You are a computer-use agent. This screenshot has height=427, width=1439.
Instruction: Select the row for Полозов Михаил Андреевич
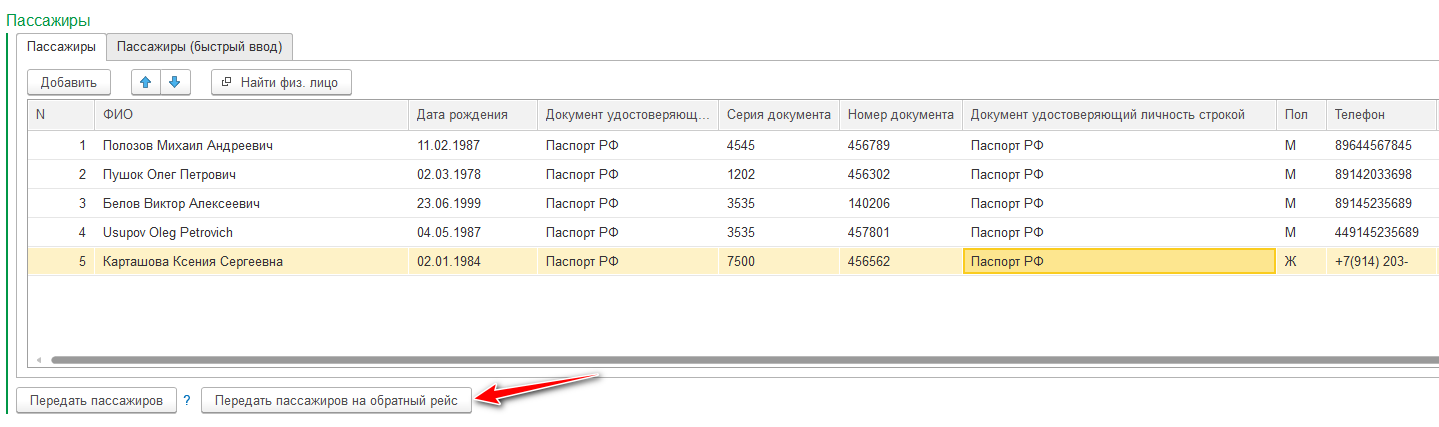point(188,146)
